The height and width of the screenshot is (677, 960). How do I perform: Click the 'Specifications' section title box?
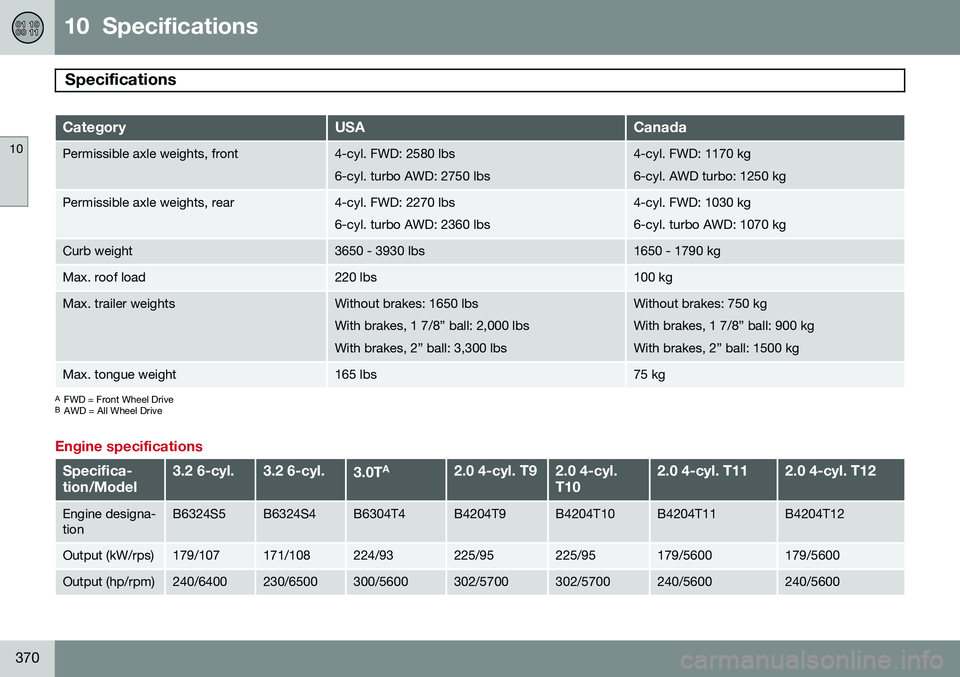(480, 80)
